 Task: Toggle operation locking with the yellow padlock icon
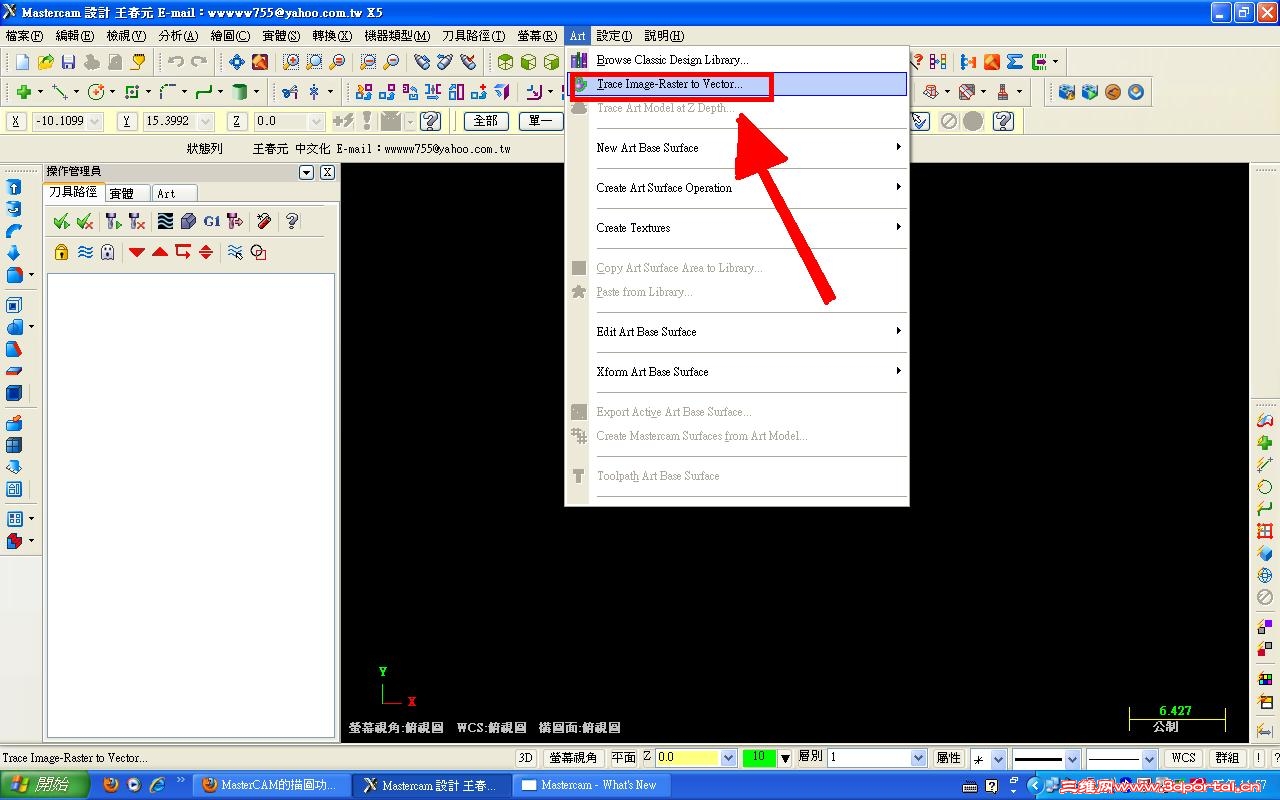62,252
